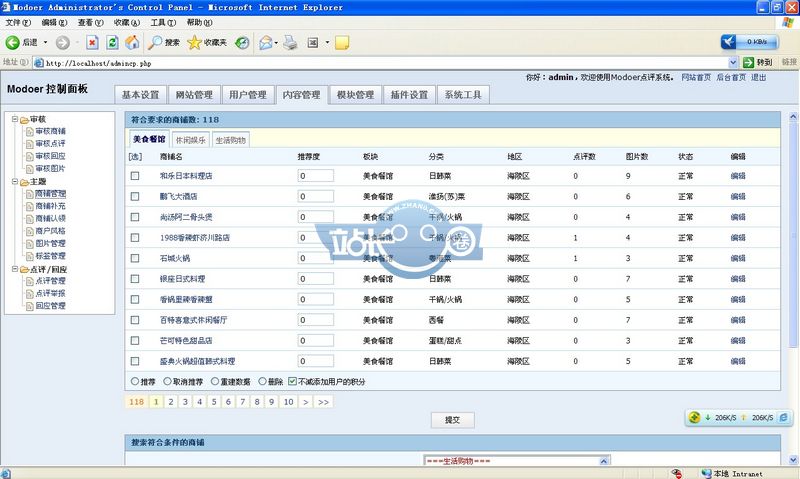Click the up arrow of the category list
The image size is (800, 479).
click(x=604, y=461)
